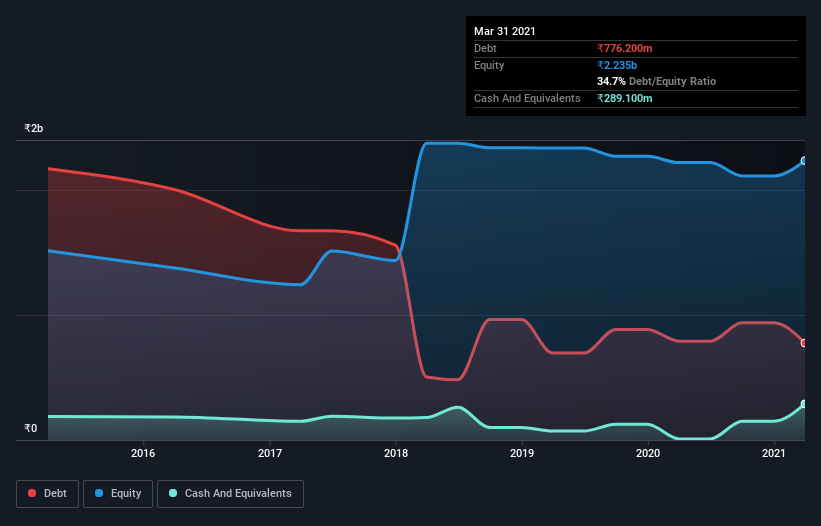821x526 pixels.
Task: Click the ₹776.200m debt value
Action: pyautogui.click(x=625, y=48)
